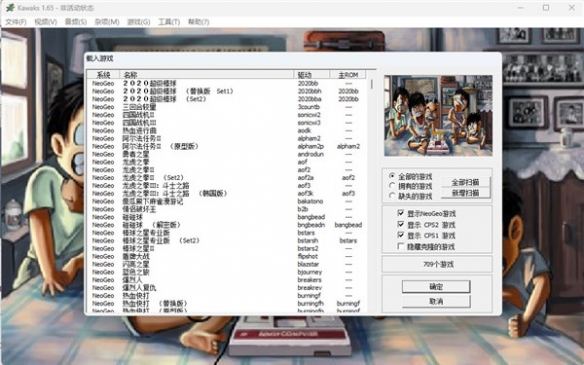Click the game list vertical scrollbar

click(x=372, y=195)
